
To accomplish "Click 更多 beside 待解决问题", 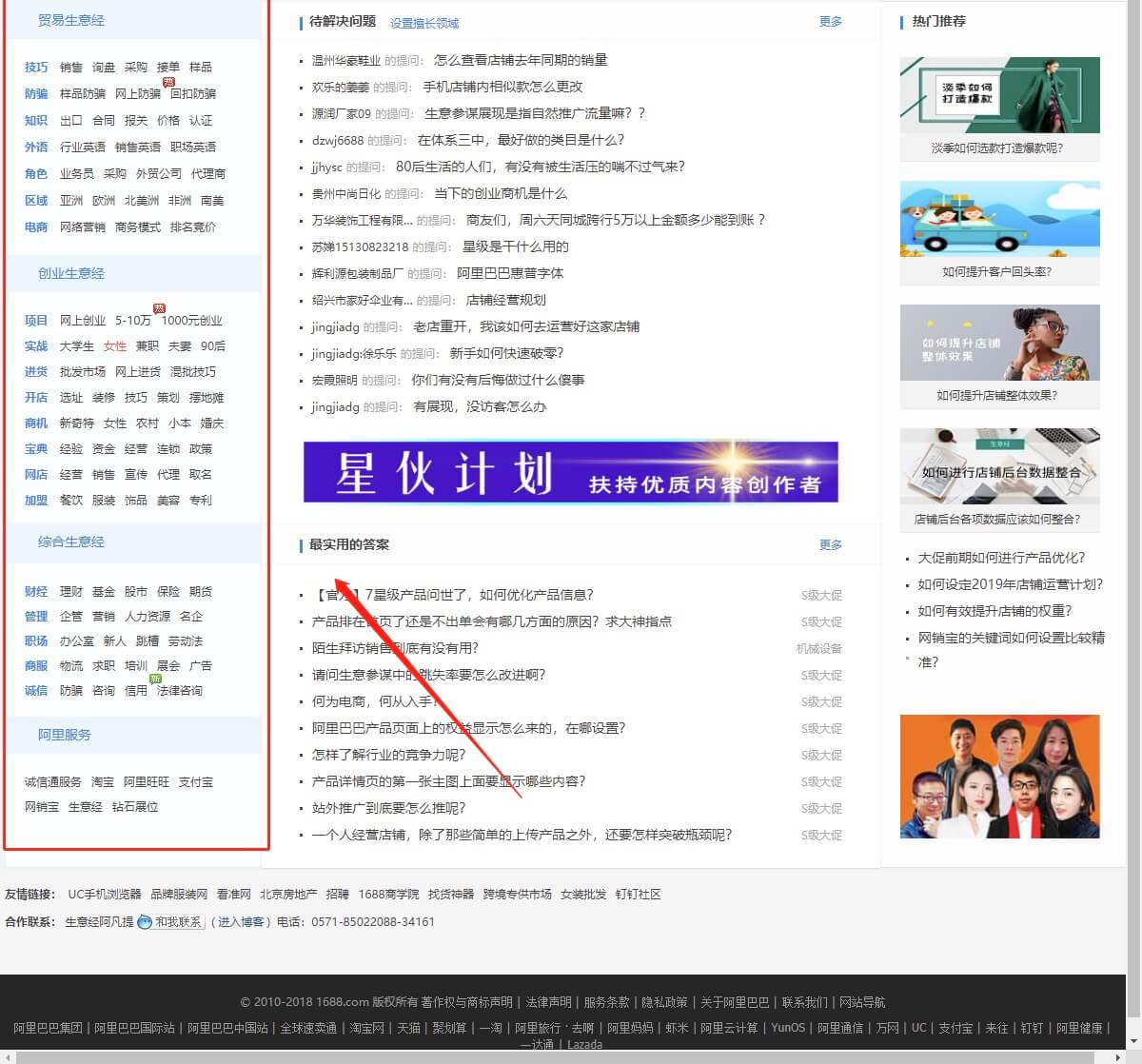I will click(829, 21).
